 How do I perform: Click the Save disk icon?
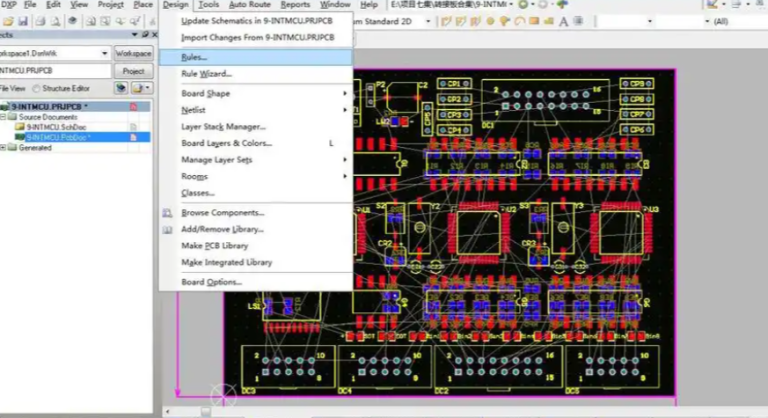point(23,21)
